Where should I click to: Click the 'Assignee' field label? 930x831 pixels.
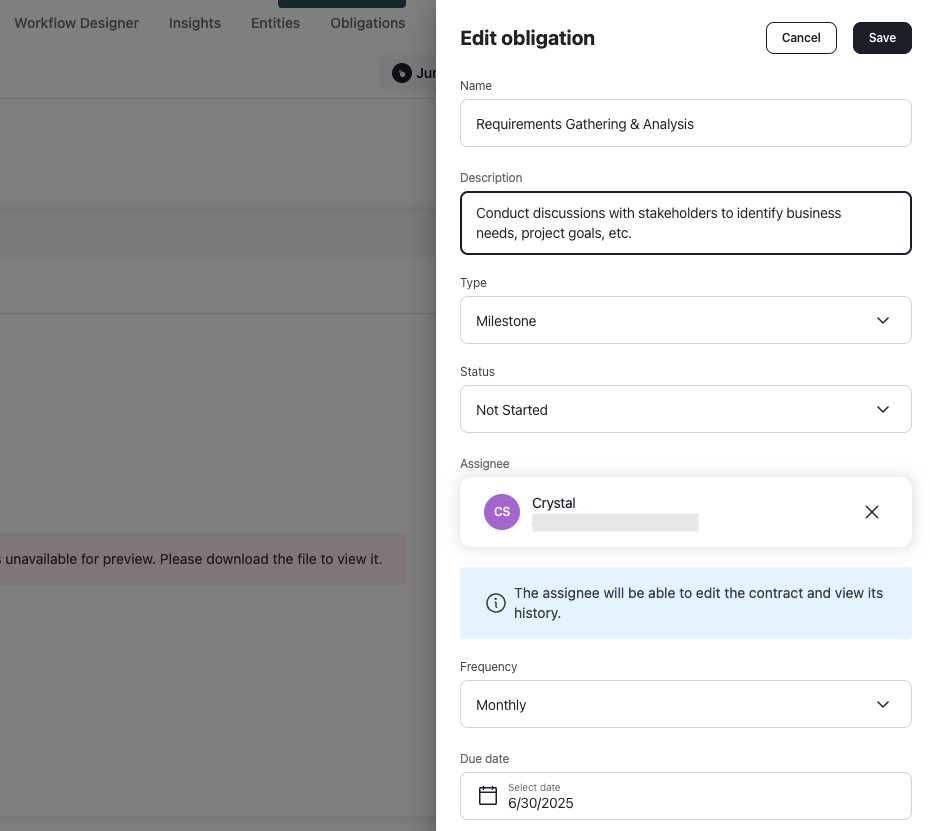[485, 464]
